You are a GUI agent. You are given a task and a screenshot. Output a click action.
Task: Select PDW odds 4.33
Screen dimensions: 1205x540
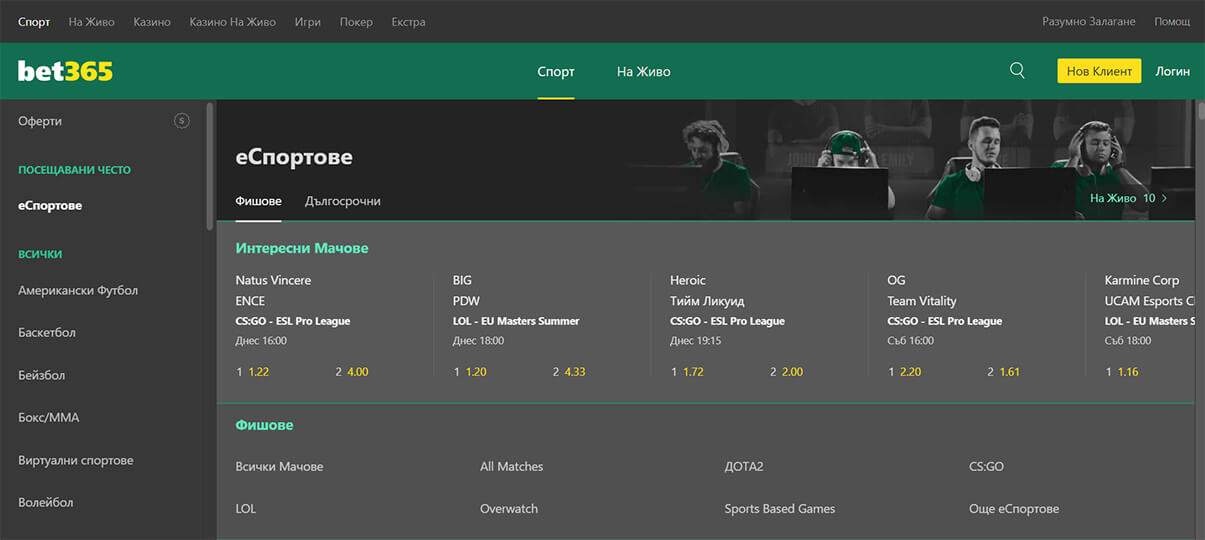pos(569,372)
